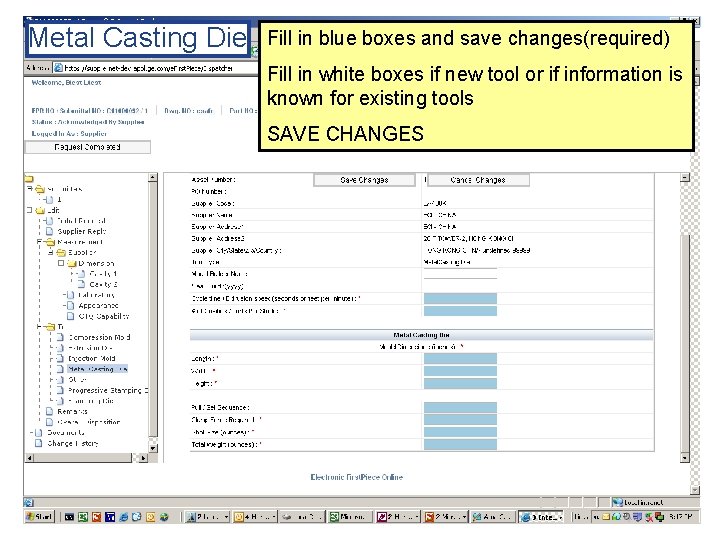This screenshot has height=540, width=720.
Task: Click the page icon in address bar
Action: tap(58, 68)
